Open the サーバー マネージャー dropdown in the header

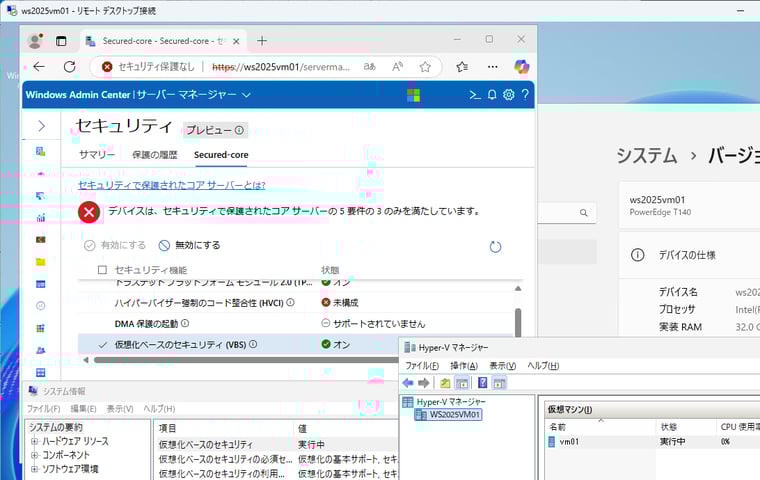pyautogui.click(x=193, y=95)
